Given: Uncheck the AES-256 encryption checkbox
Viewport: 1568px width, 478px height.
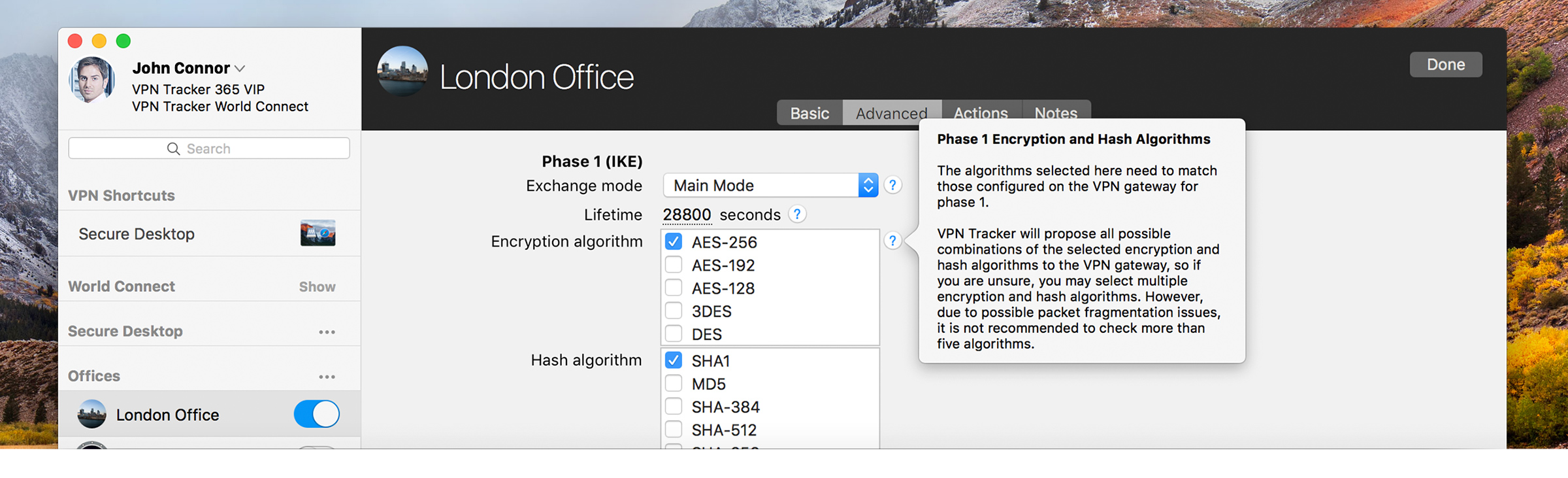Looking at the screenshot, I should pos(674,242).
